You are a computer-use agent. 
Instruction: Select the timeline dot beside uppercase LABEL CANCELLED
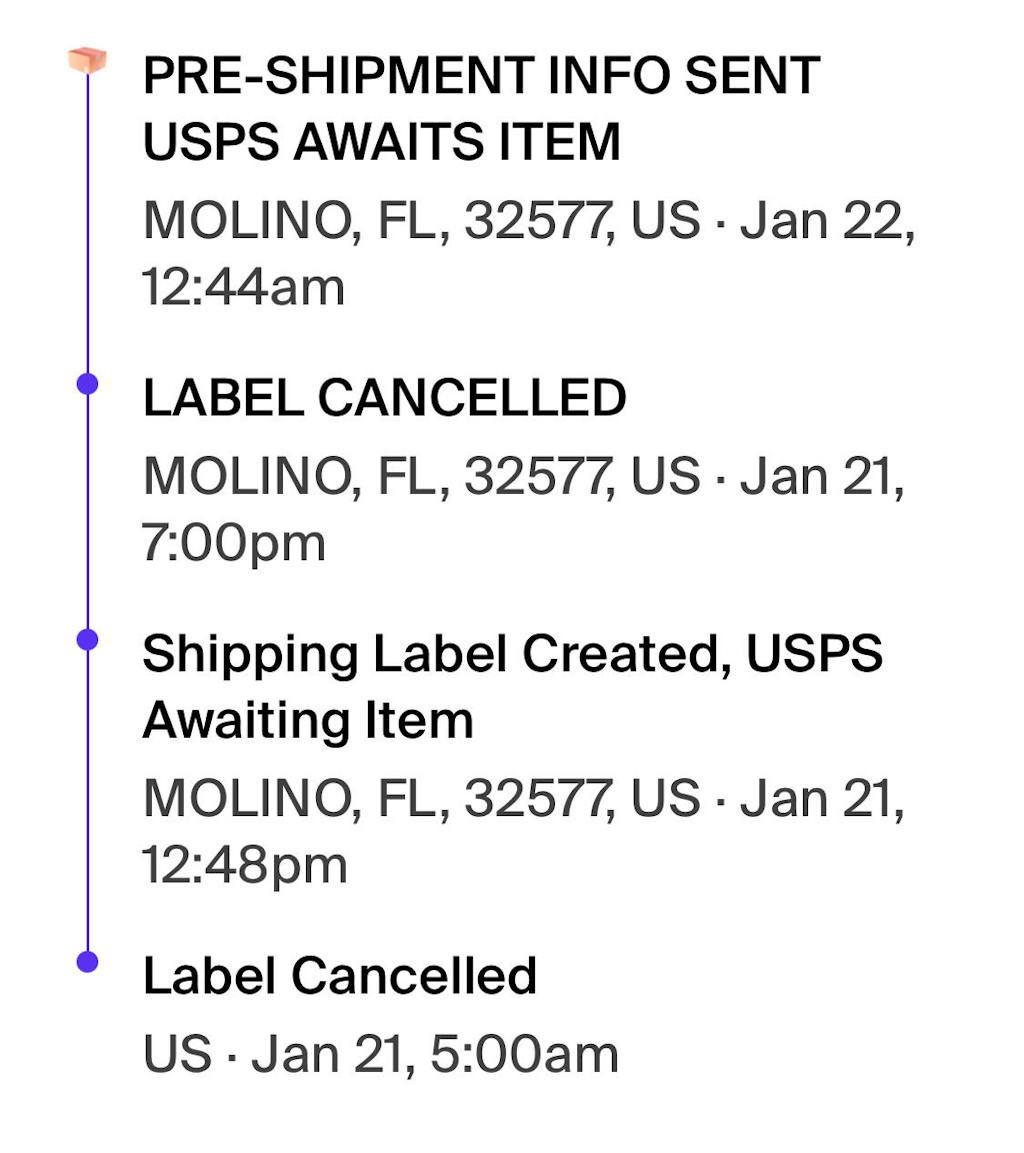pos(88,383)
